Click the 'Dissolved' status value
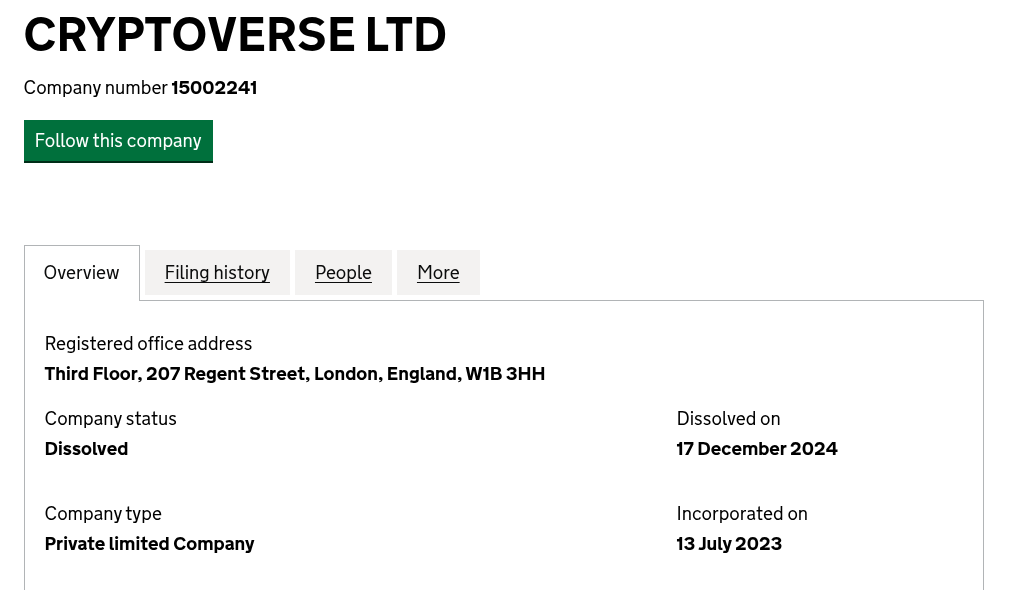The image size is (1009, 590). (x=86, y=449)
